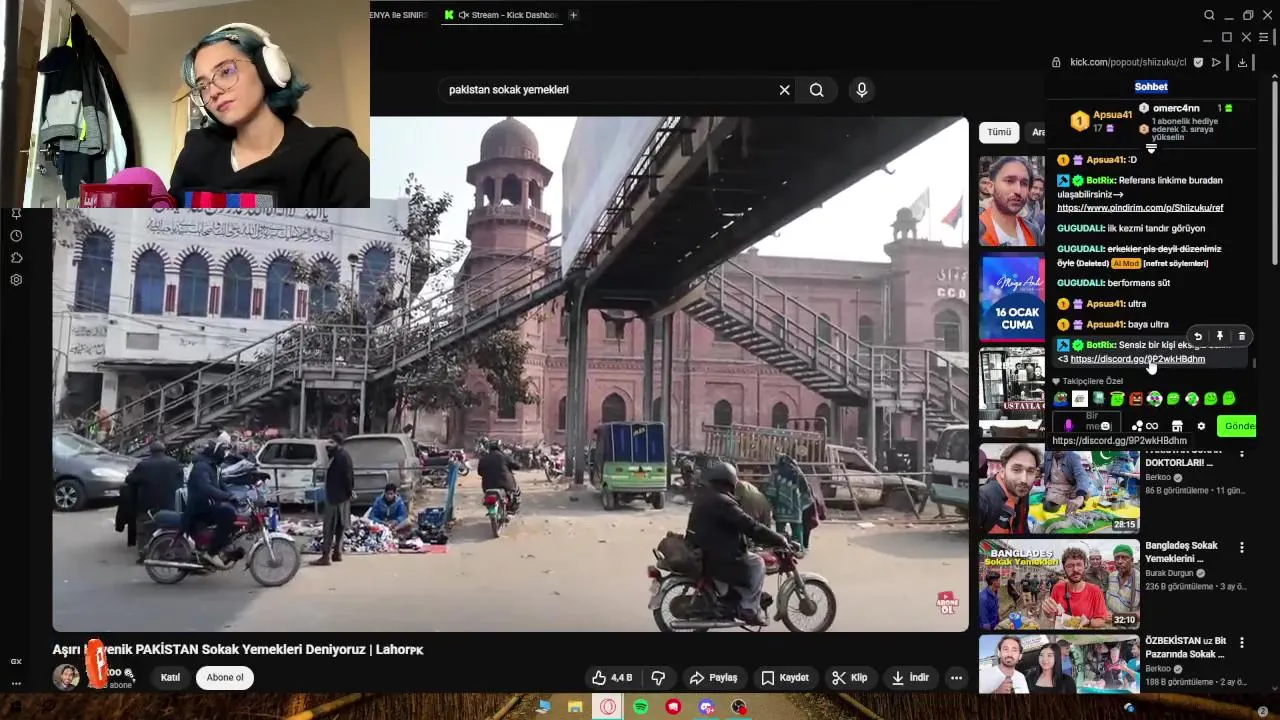Open the Bangladeş Sokak Yemekleri thumbnail
The height and width of the screenshot is (720, 1280).
click(x=1059, y=584)
